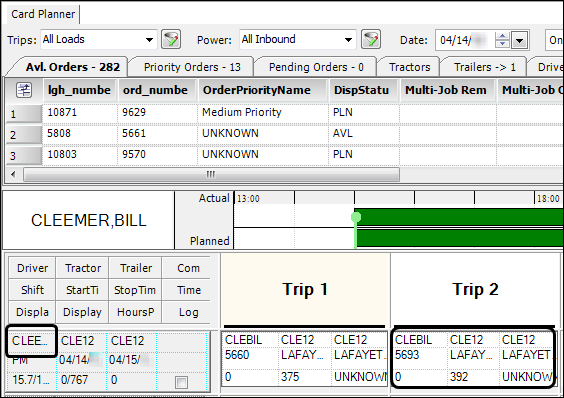Image resolution: width=564 pixels, height=398 pixels.
Task: Select the Pending Orders - 0 tab
Action: [316, 67]
